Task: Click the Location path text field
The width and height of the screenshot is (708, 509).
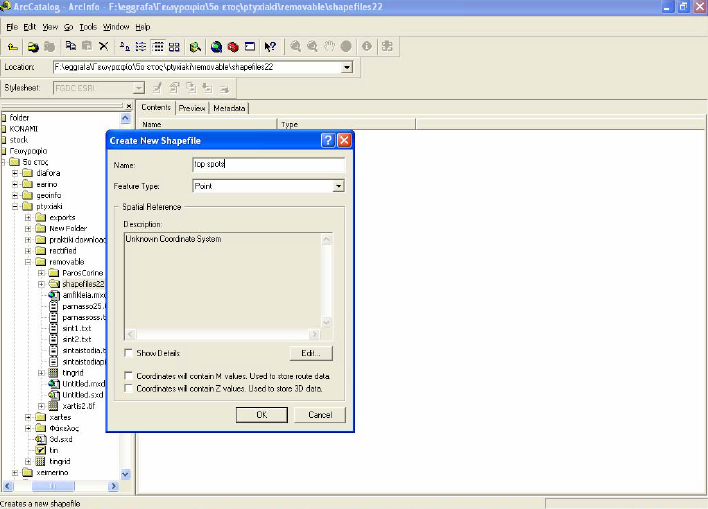Action: [197, 67]
